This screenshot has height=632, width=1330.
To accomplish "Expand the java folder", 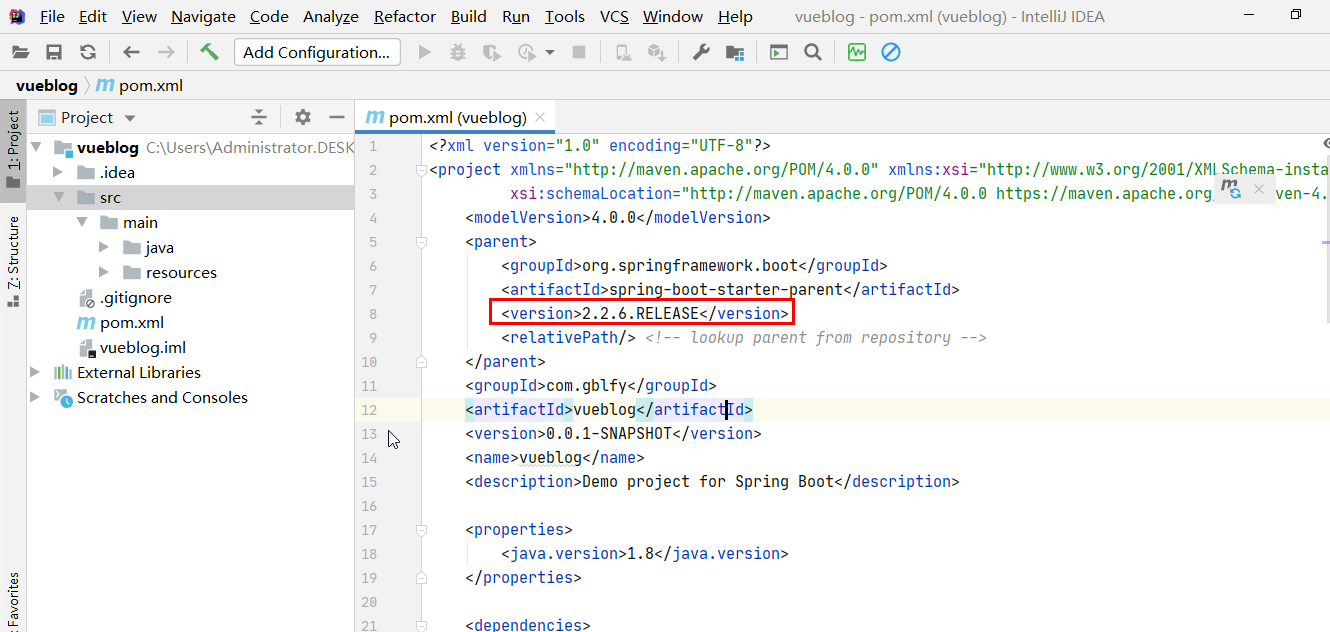I will pos(104,247).
